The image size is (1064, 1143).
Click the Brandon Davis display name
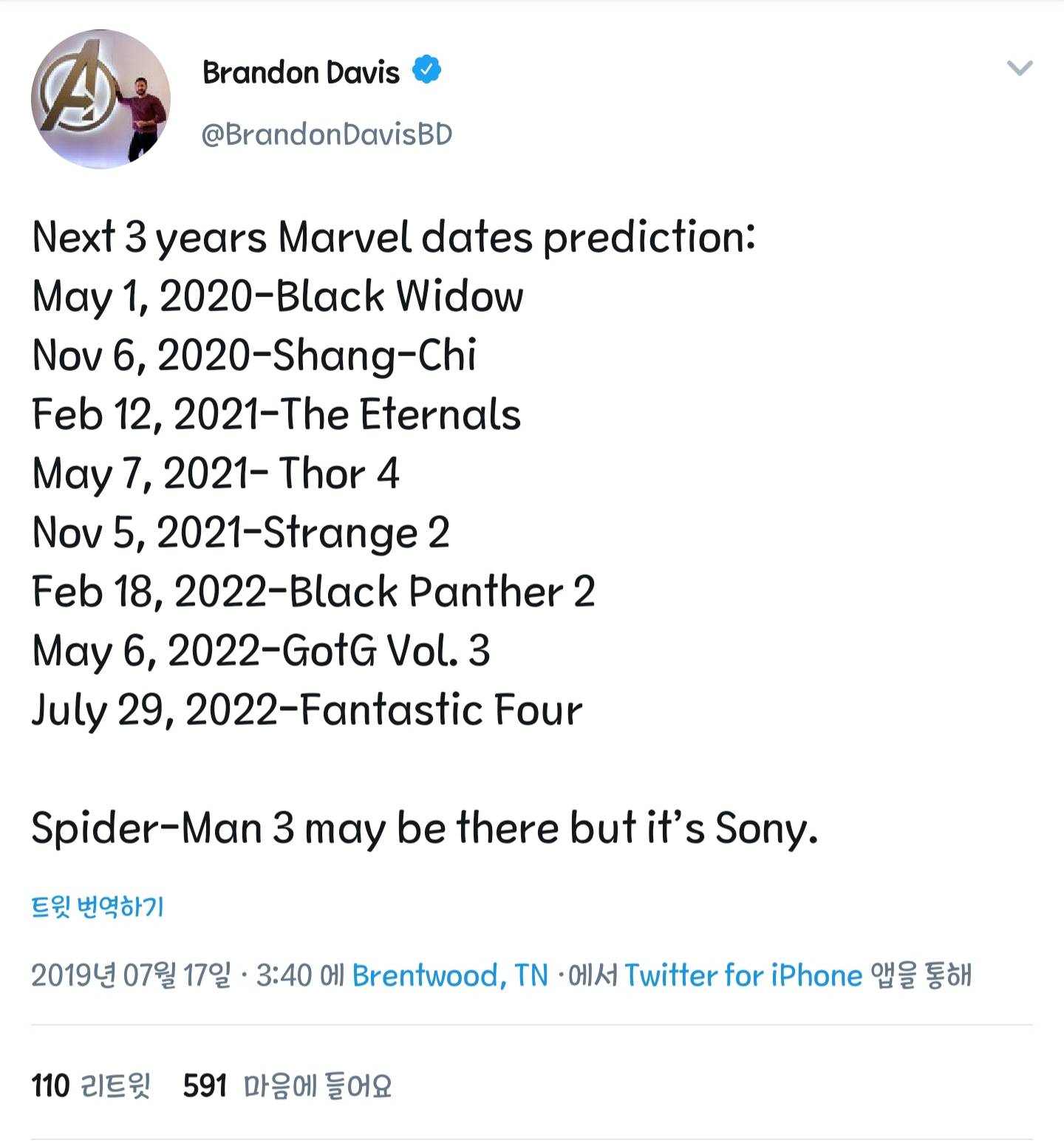tap(301, 72)
